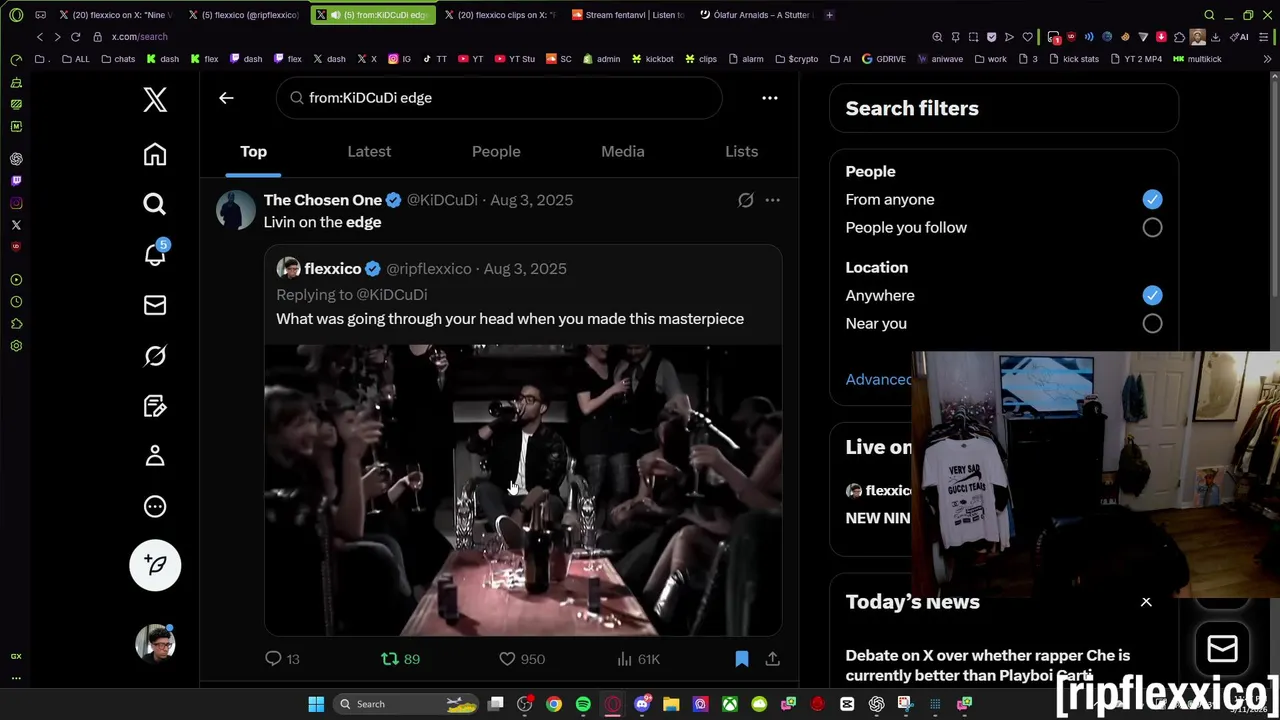Select the Anywhere location filter

point(1152,295)
